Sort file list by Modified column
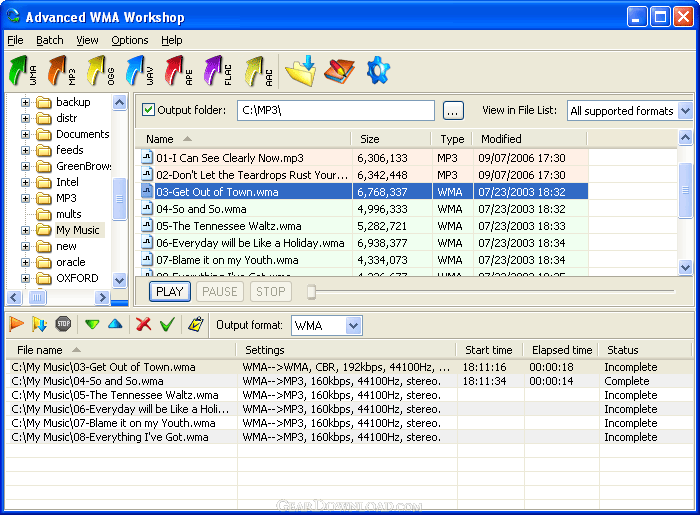Viewport: 700px width, 515px height. coord(529,139)
